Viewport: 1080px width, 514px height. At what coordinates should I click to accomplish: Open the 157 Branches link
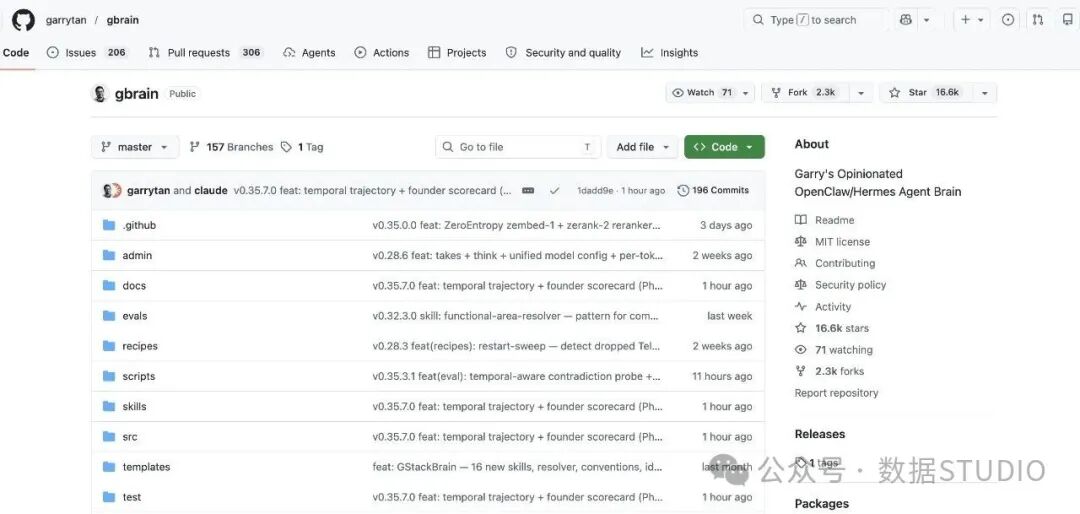tap(231, 147)
